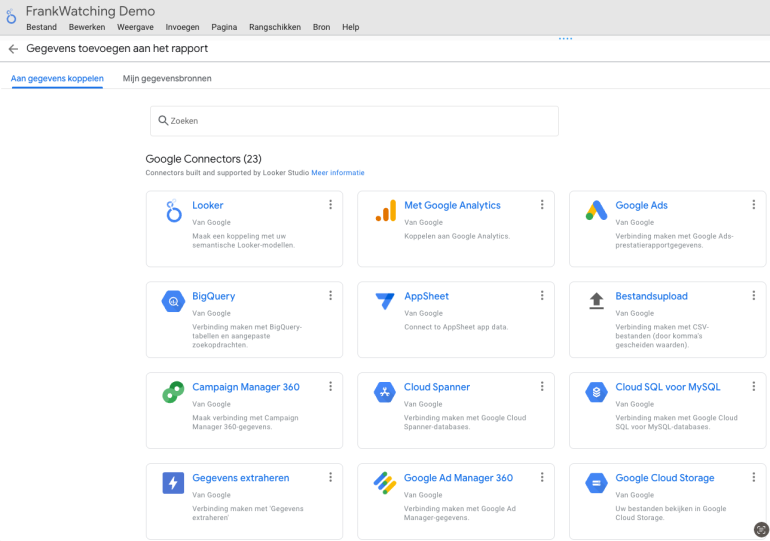Open more options for BigQuery card
The image size is (770, 541).
[x=330, y=296]
